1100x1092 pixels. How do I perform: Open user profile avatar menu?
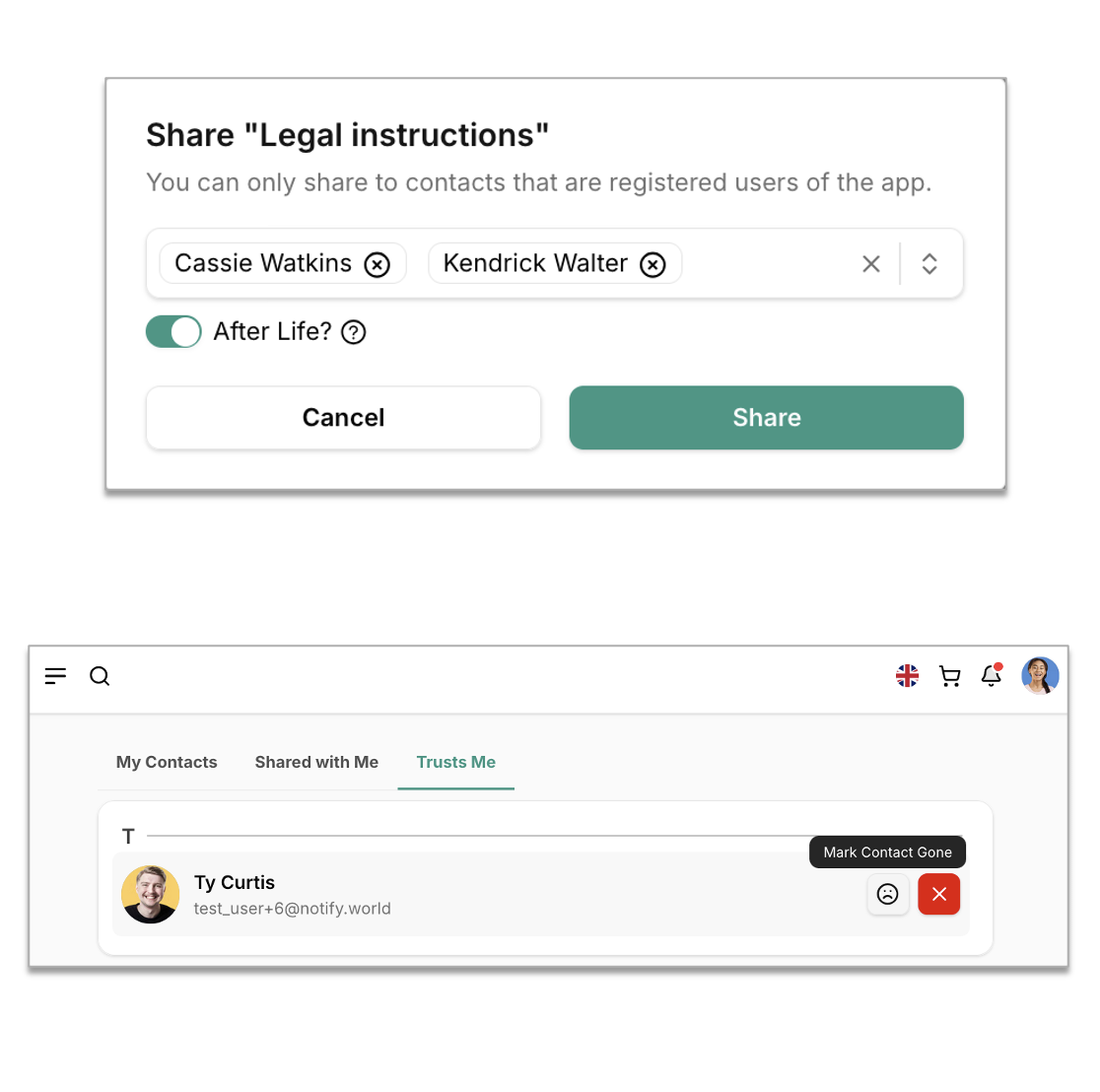(x=1040, y=676)
